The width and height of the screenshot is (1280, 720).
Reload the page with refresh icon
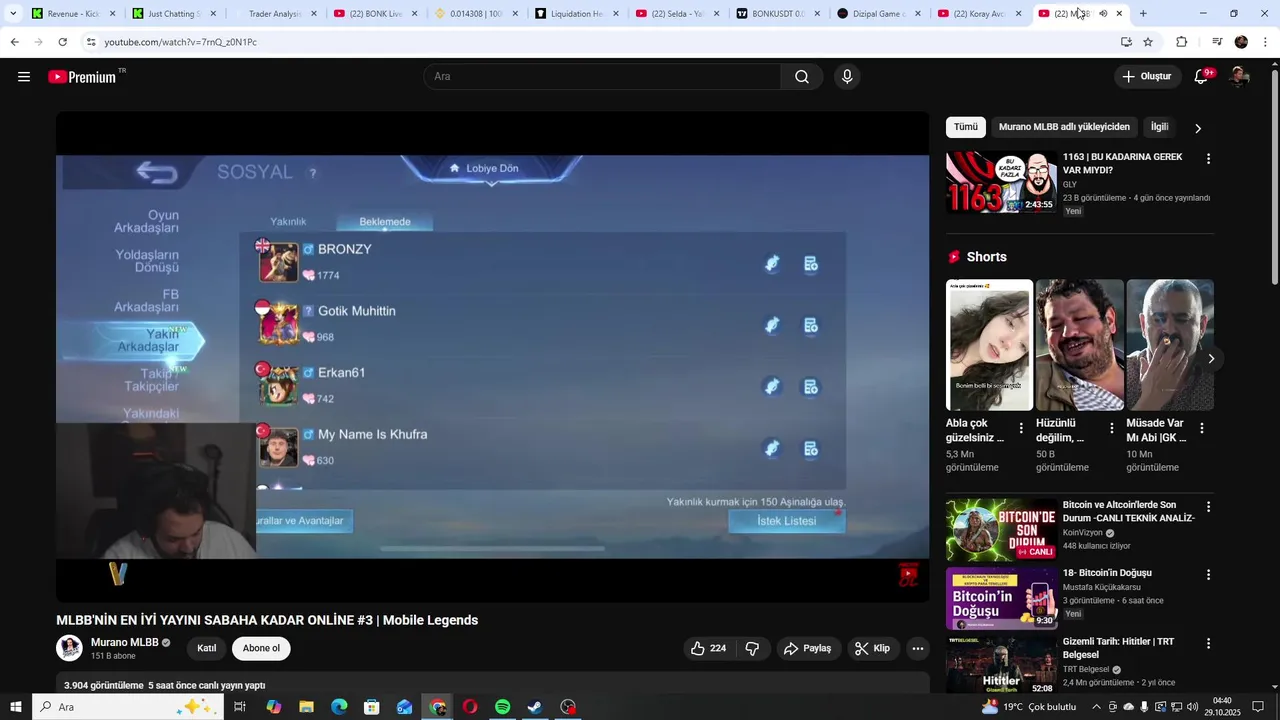(x=62, y=42)
